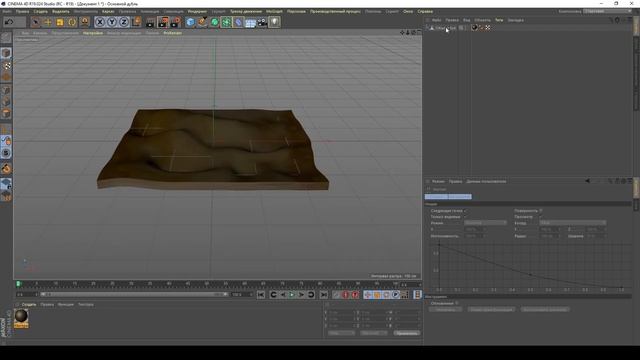Open the Help menu in menu bar

pyautogui.click(x=425, y=11)
